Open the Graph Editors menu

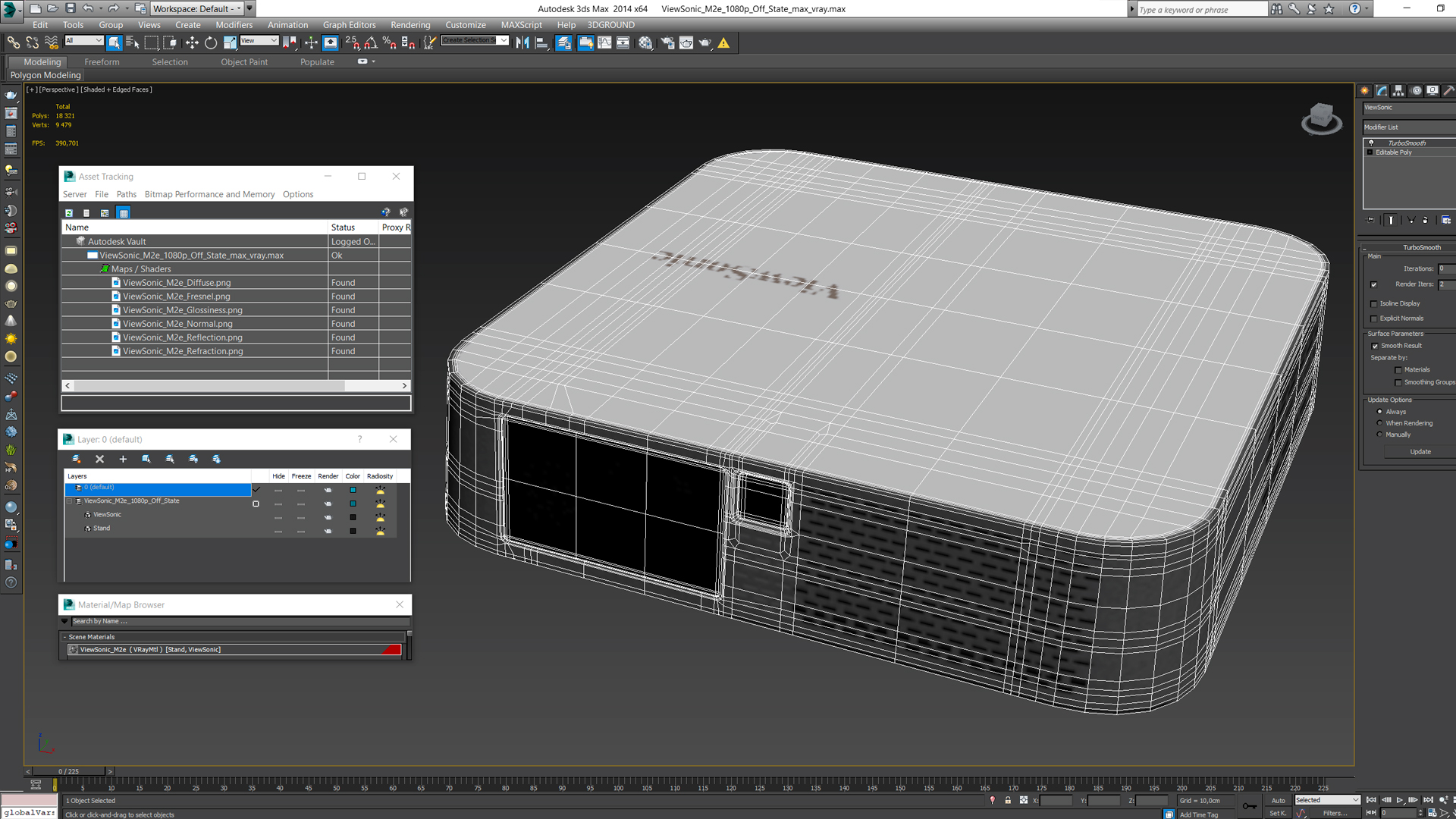coord(349,25)
